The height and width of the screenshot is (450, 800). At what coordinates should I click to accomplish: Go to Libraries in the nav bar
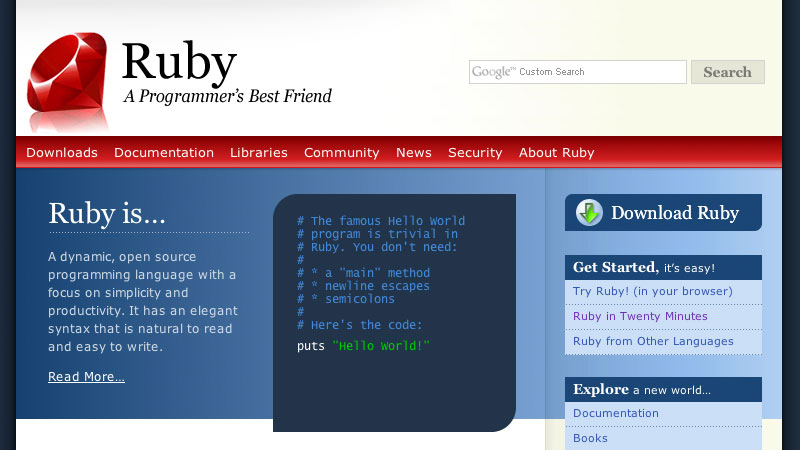click(259, 153)
